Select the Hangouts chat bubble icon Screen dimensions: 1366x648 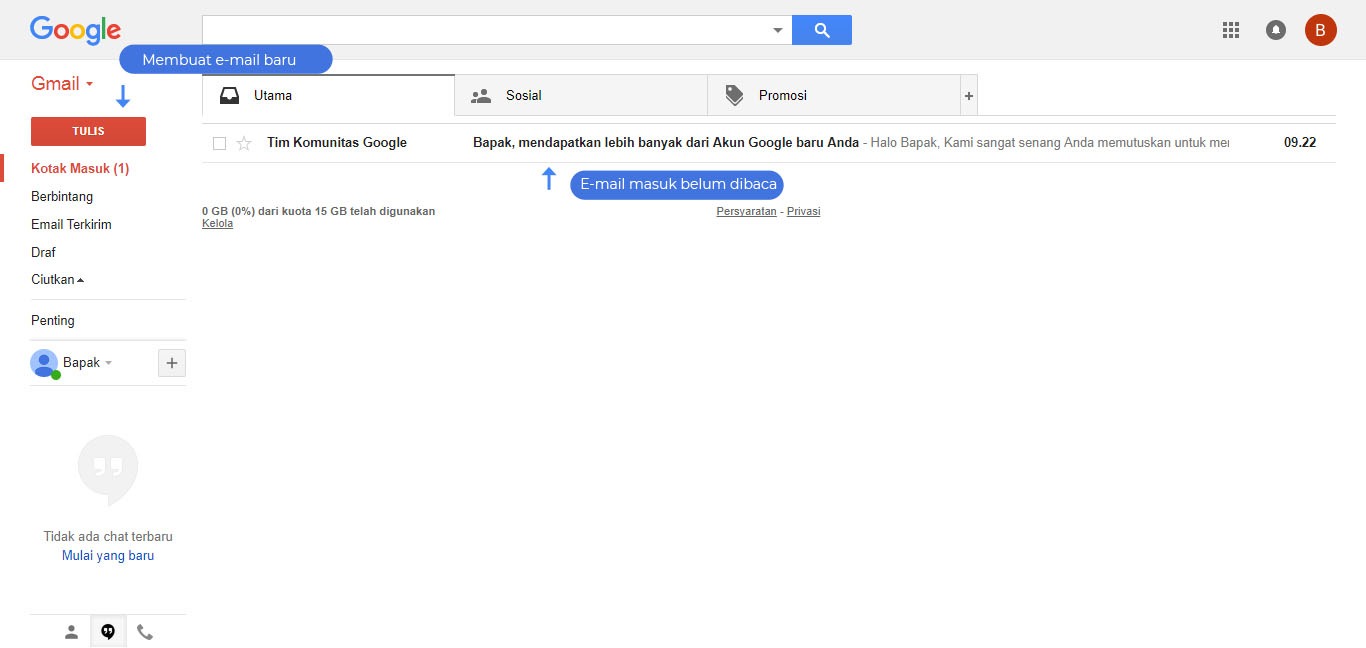(x=108, y=632)
